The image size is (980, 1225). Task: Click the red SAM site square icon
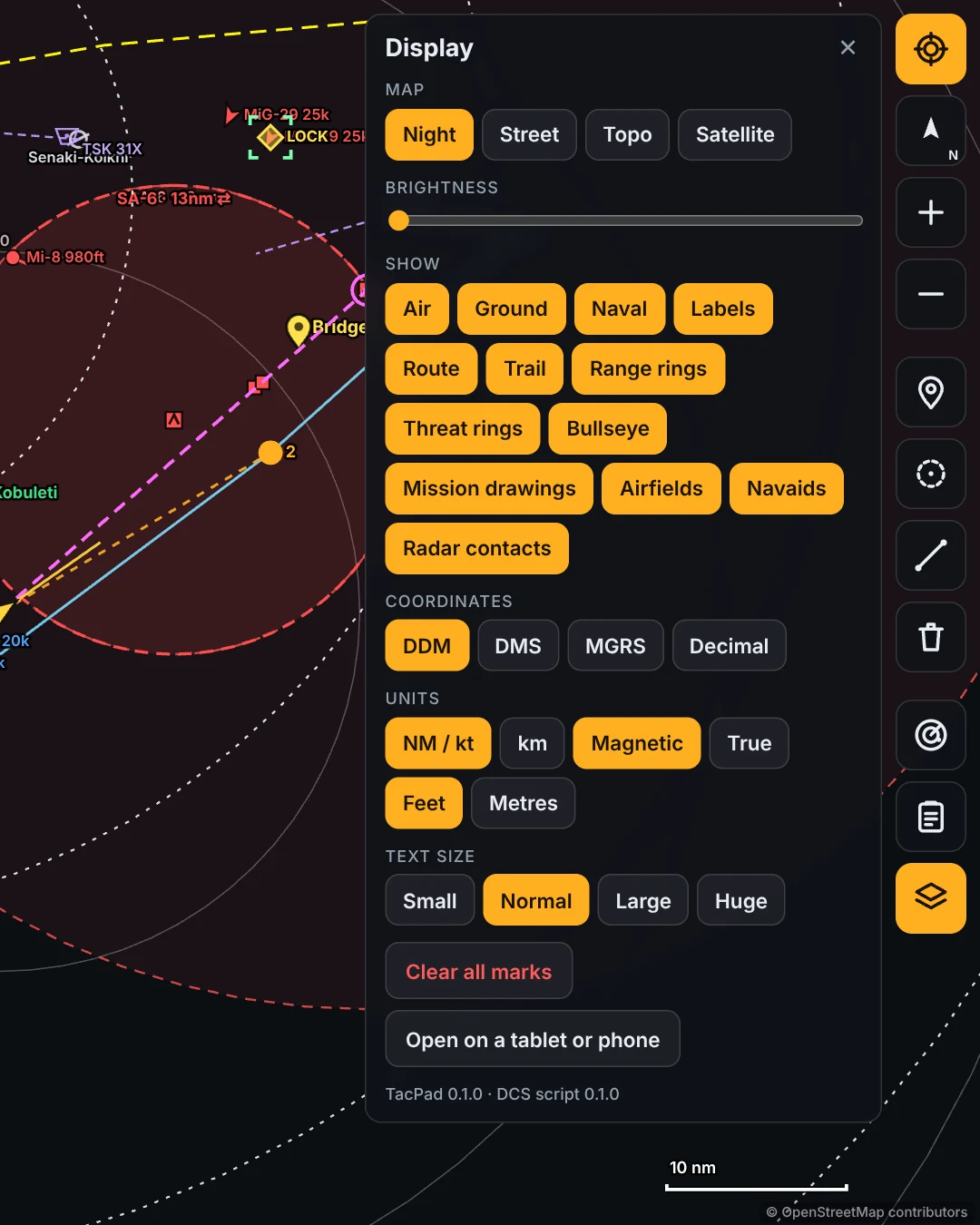(173, 420)
